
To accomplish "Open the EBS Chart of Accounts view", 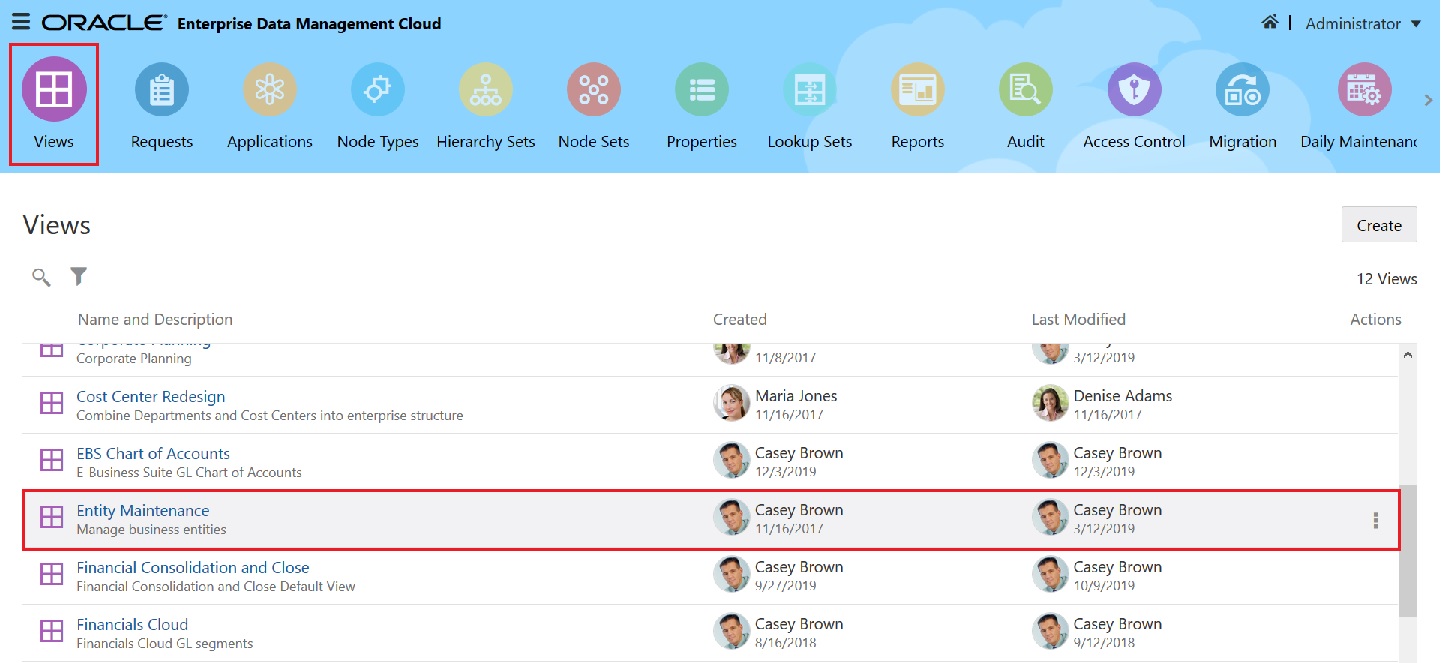I will pos(153,454).
